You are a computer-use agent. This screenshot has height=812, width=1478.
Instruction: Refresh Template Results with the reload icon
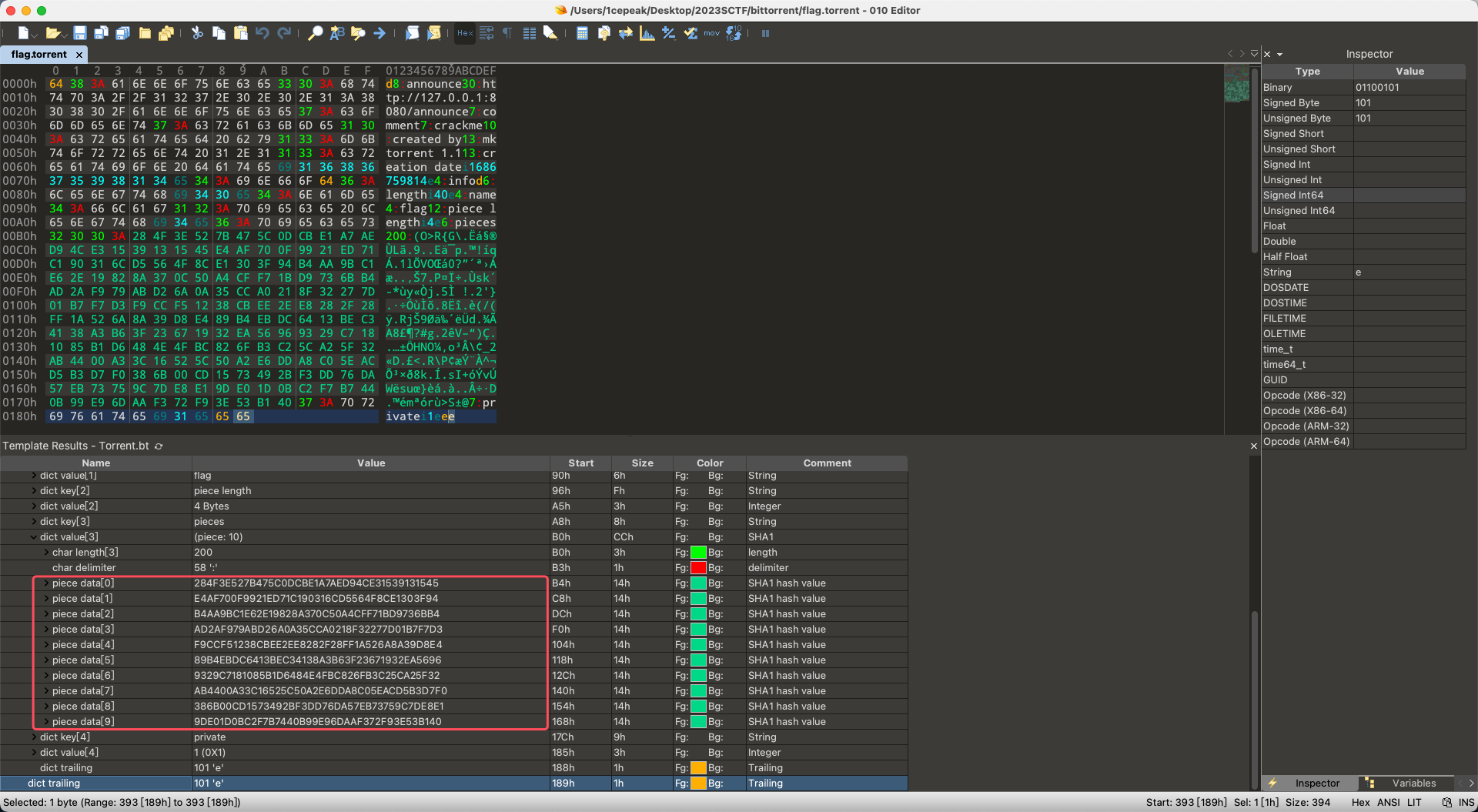159,446
